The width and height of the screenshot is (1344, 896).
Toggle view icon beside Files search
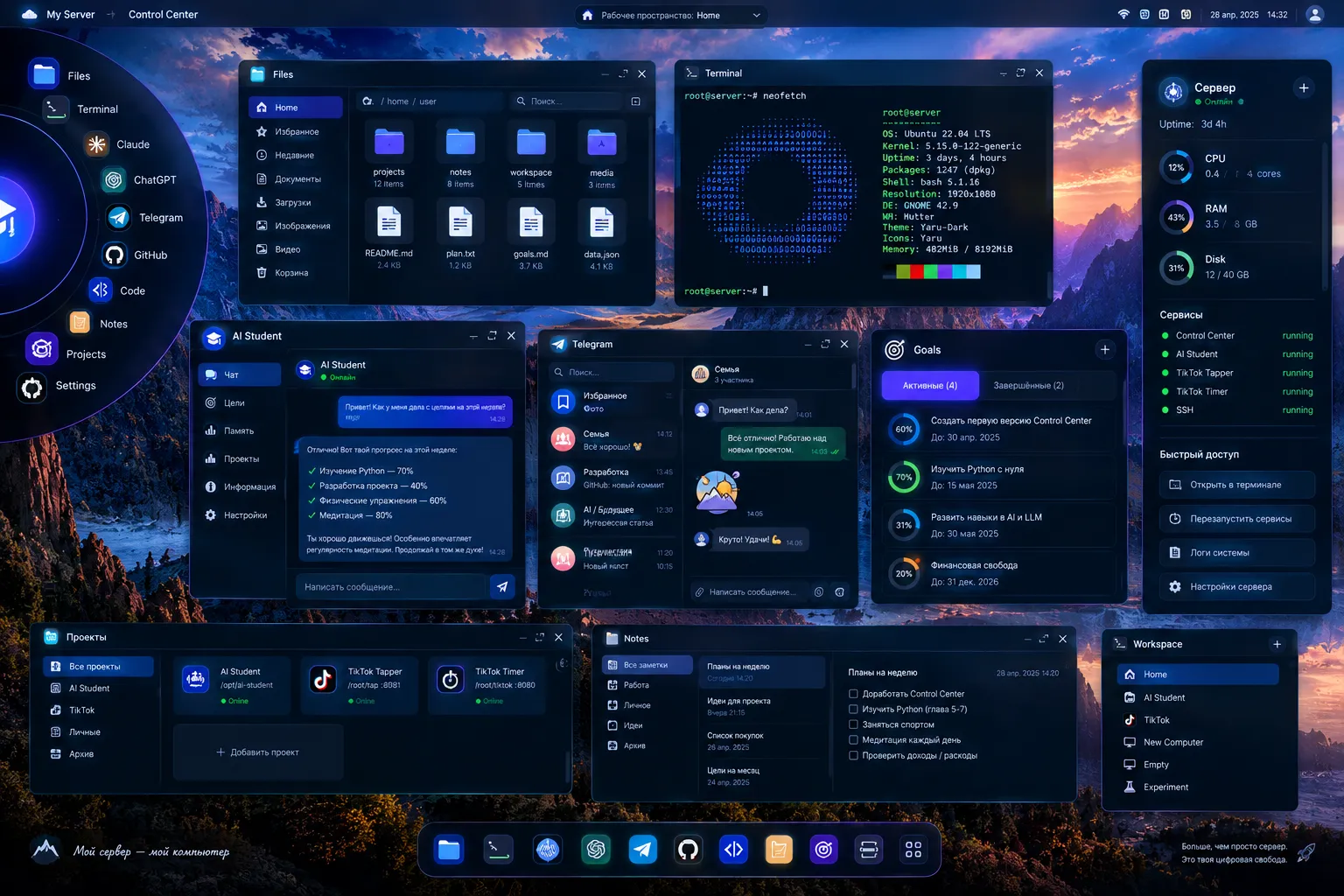click(x=636, y=101)
